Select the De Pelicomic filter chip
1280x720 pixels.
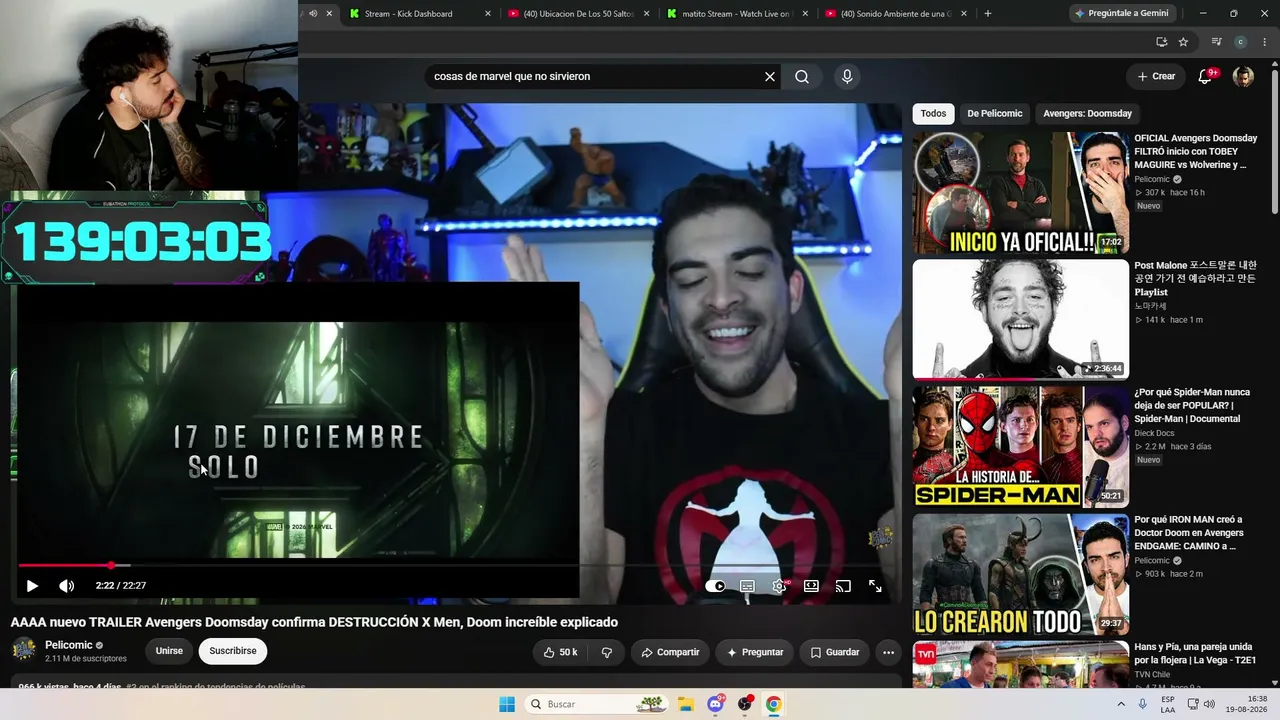995,114
